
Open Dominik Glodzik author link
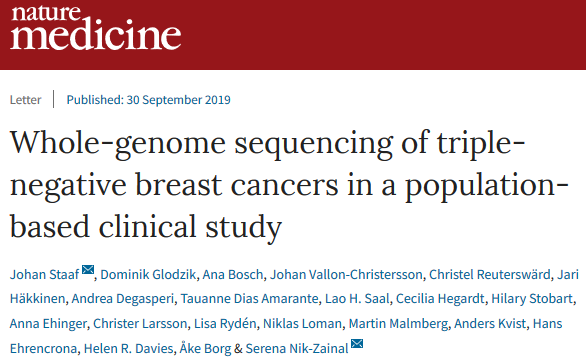(148, 275)
